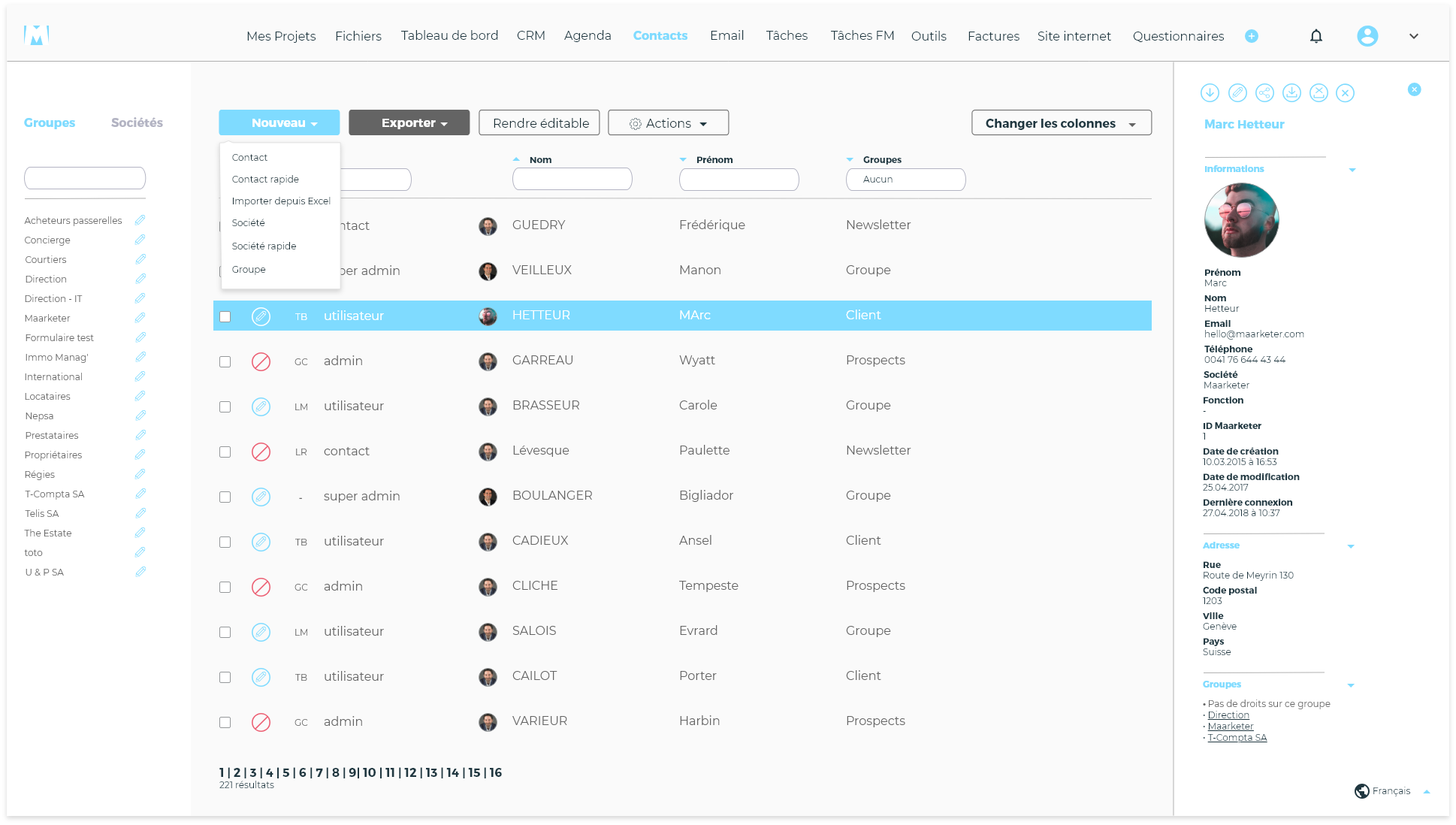Click the T-Compta SA link in contact groups
The image size is (1456, 825).
1237,737
